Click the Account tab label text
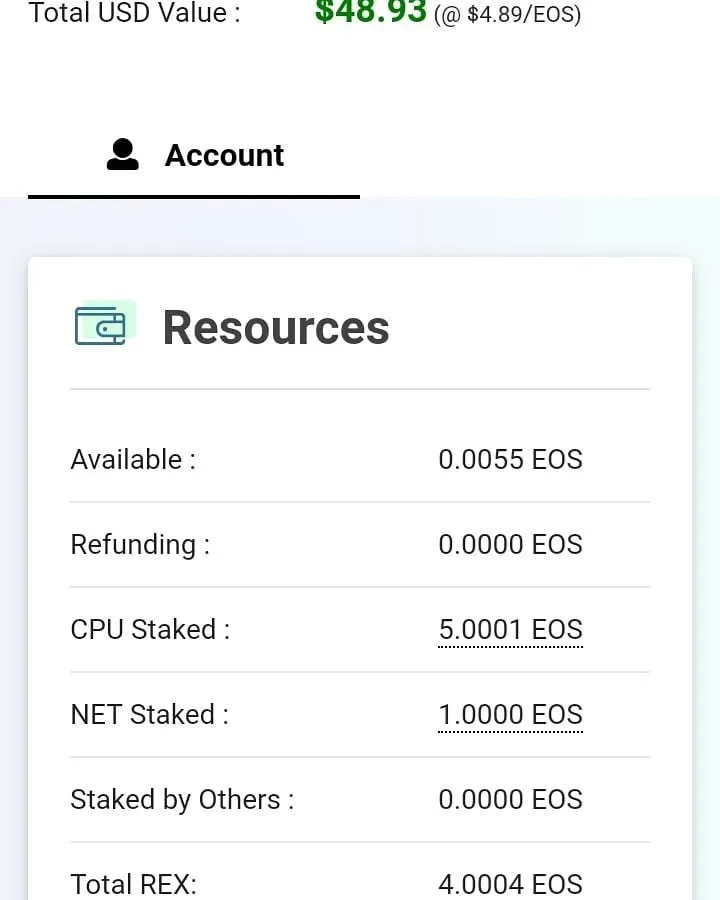Image resolution: width=720 pixels, height=900 pixels. (224, 155)
